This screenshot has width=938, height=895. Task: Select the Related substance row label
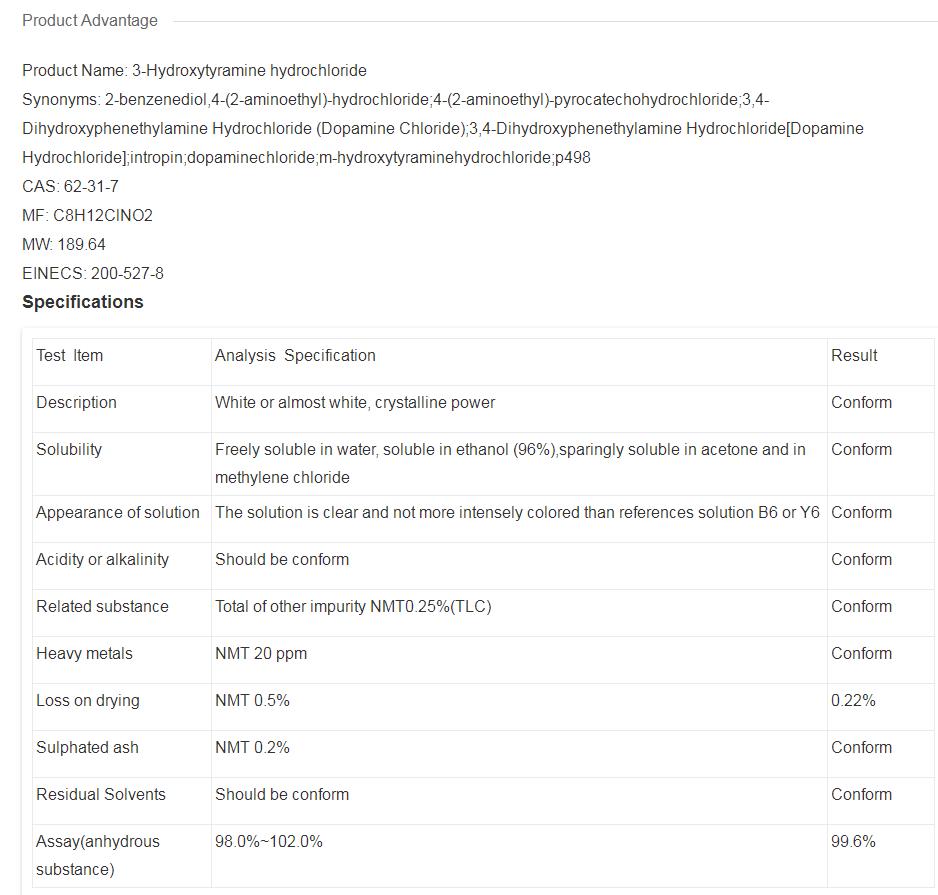pos(102,607)
